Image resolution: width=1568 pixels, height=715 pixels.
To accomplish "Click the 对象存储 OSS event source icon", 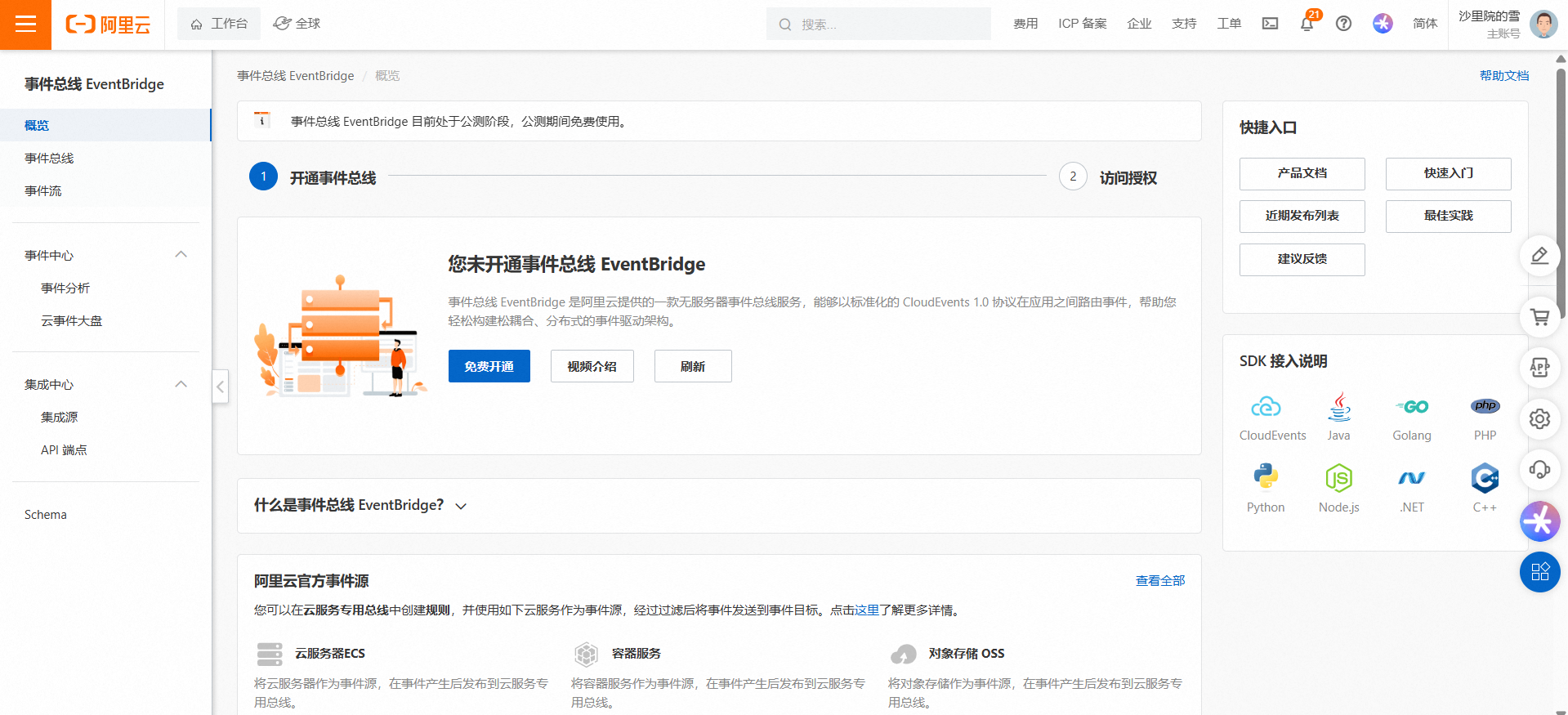I will point(903,655).
